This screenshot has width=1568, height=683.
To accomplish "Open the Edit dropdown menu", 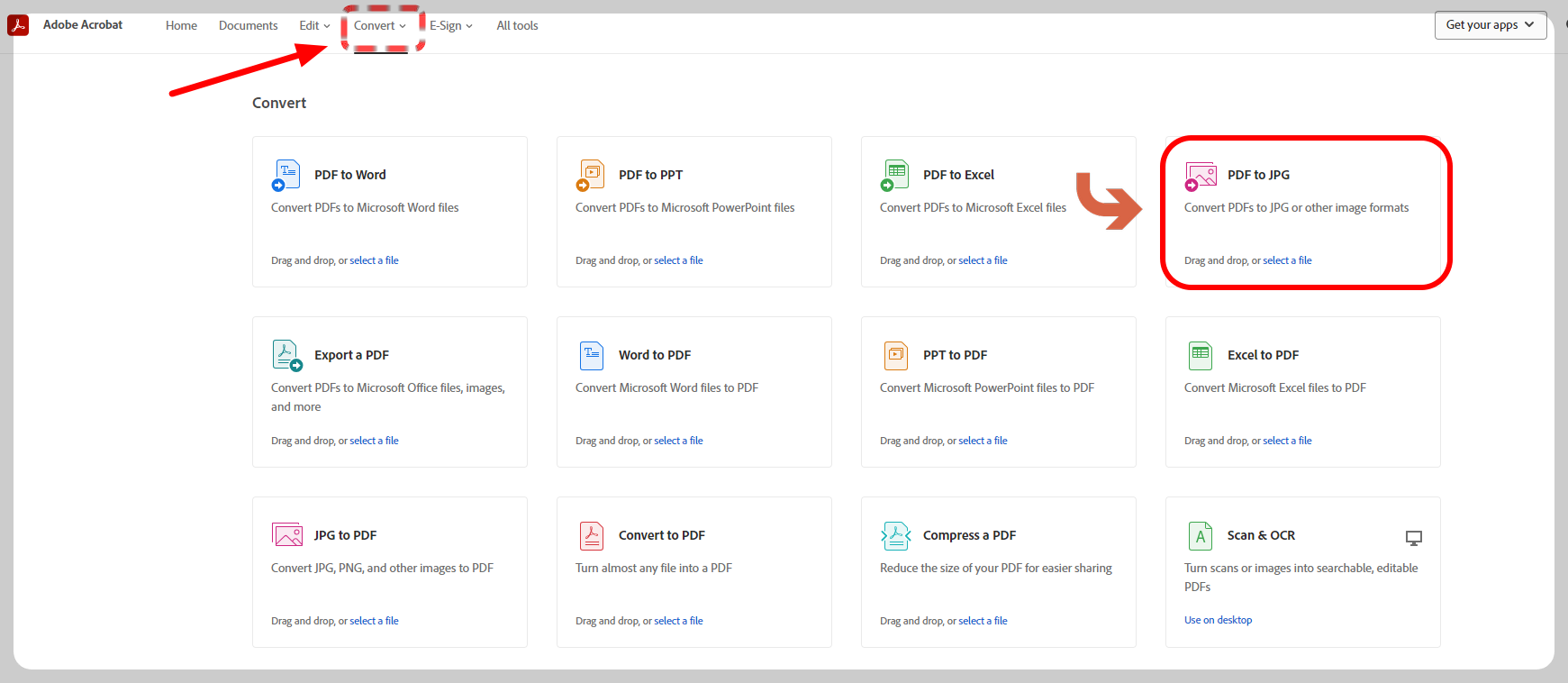I will (314, 25).
